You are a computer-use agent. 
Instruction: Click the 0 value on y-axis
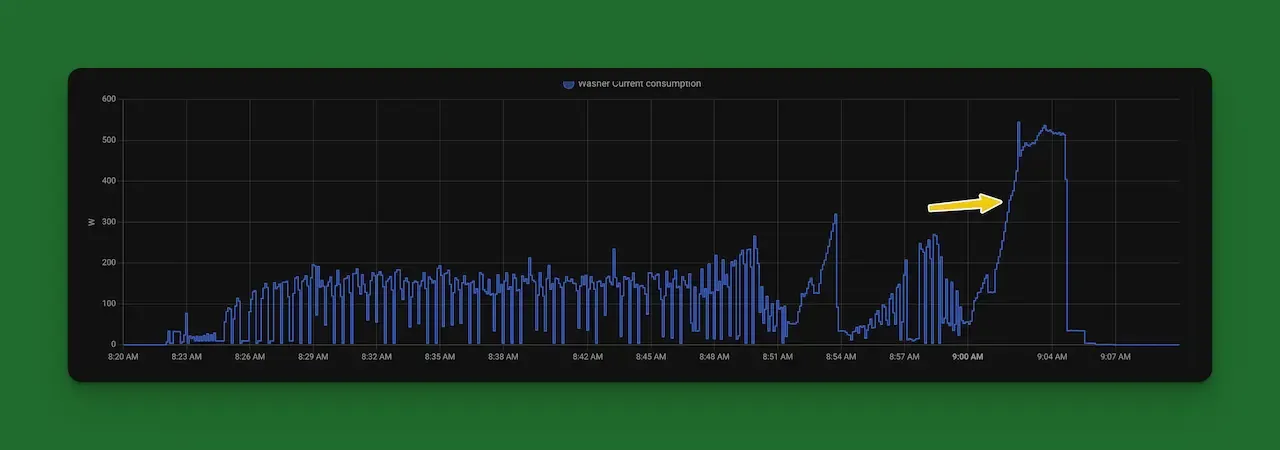(114, 344)
